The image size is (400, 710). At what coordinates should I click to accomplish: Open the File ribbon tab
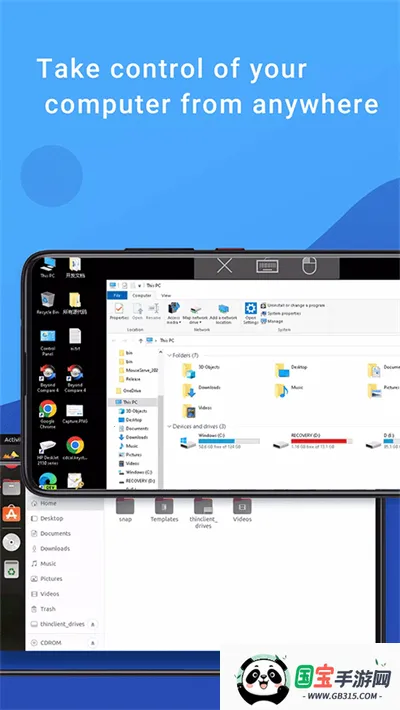click(117, 295)
